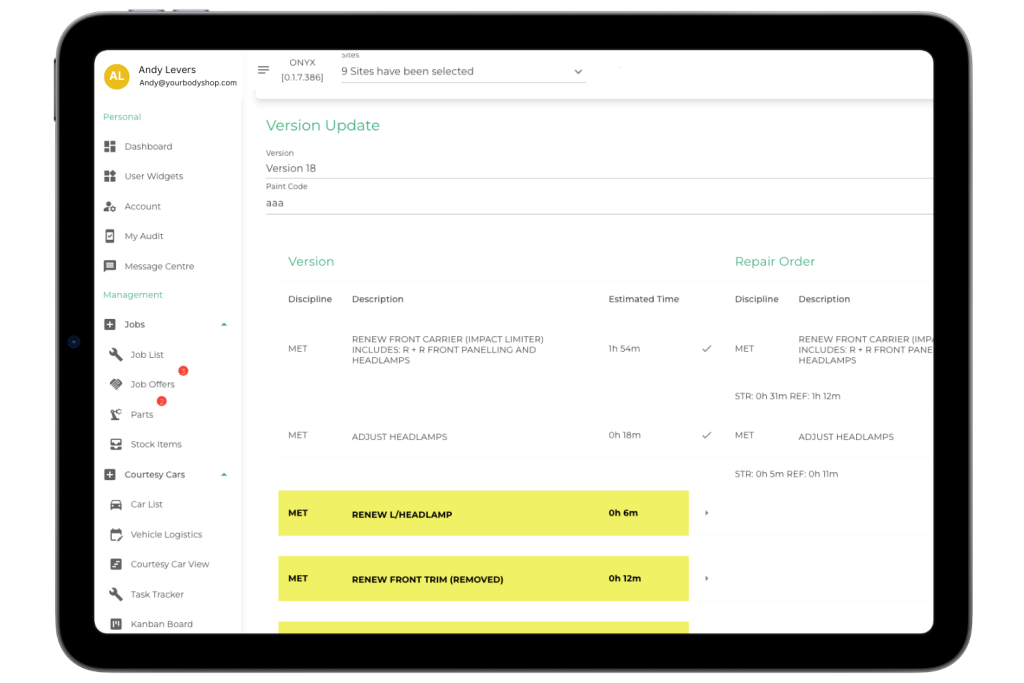
Task: Select the highlighted RENEW L/HEADLAMP row
Action: (483, 513)
